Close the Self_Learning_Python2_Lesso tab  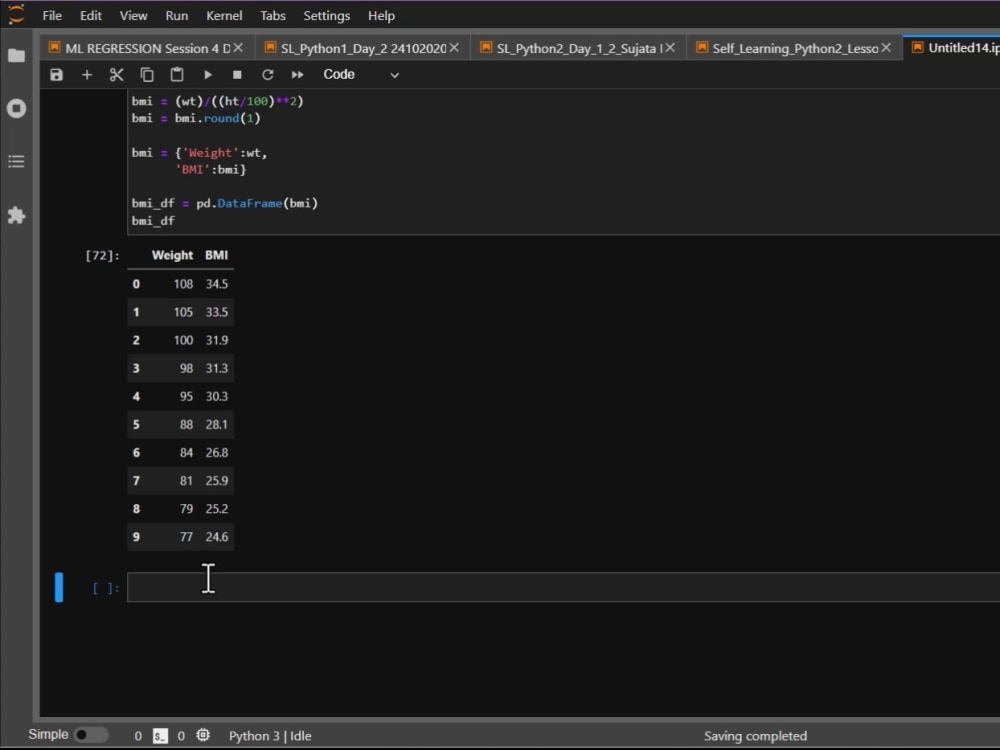(886, 48)
